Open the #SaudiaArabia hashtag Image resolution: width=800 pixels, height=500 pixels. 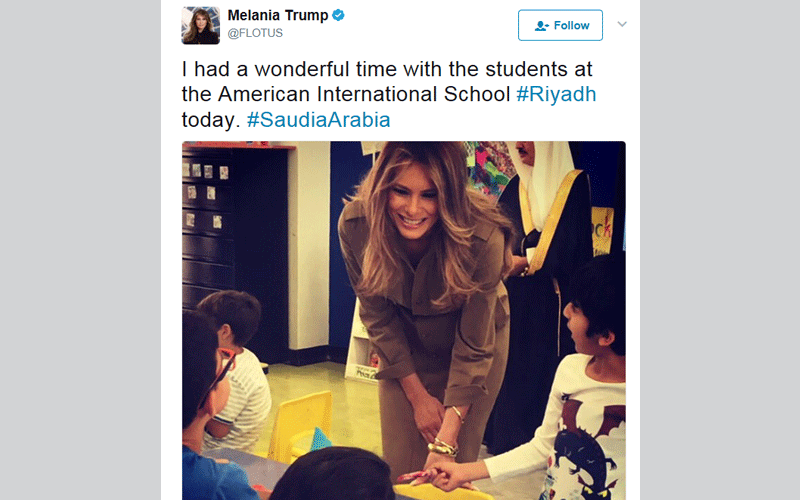pyautogui.click(x=318, y=120)
